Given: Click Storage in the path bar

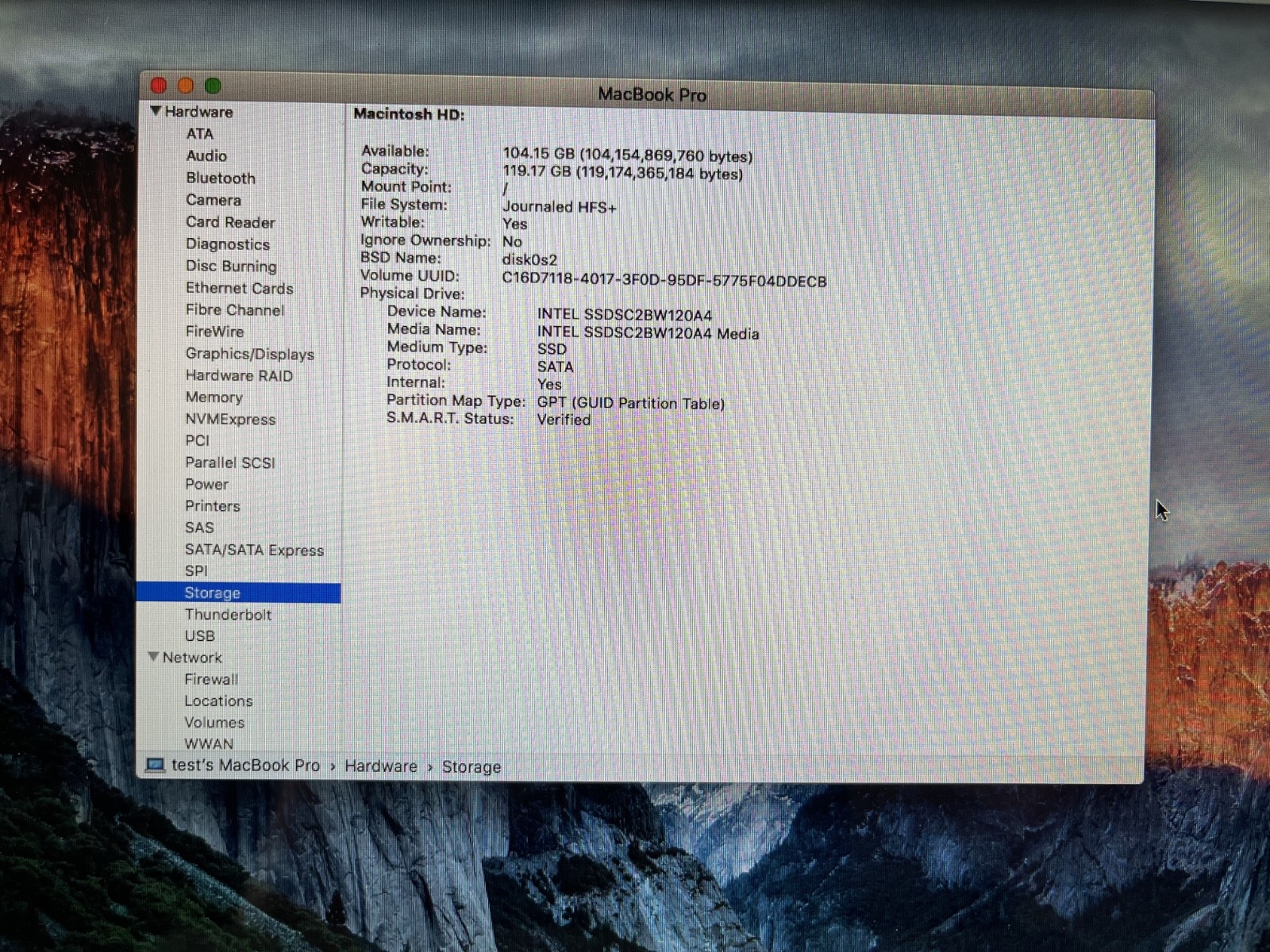Looking at the screenshot, I should 471,767.
